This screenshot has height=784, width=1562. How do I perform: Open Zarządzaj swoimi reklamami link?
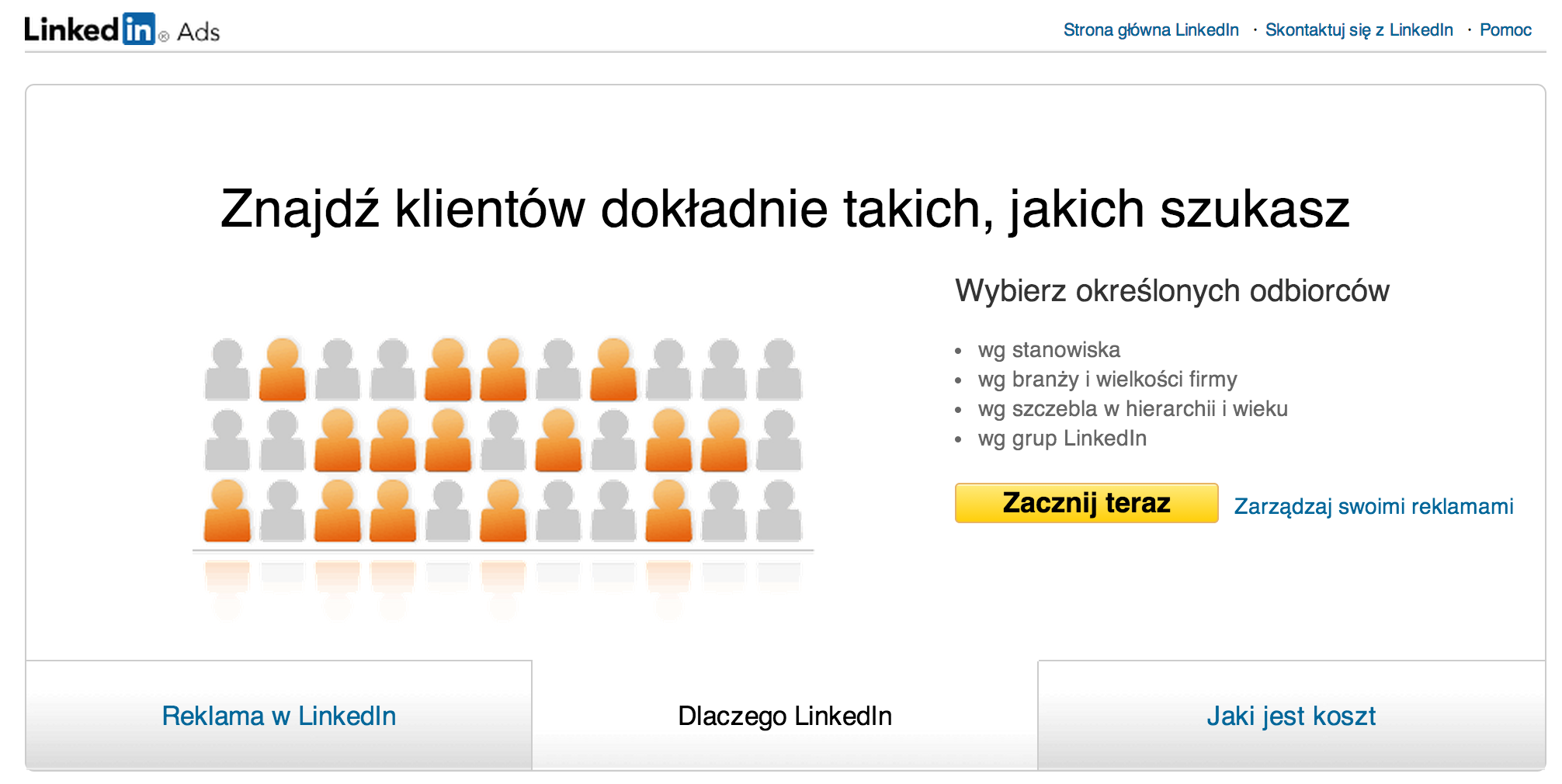point(1373,506)
